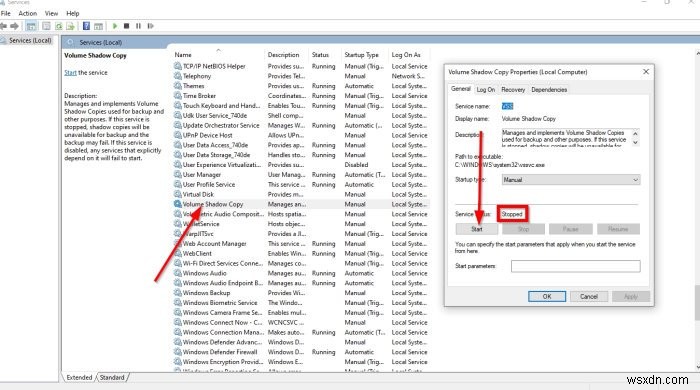This screenshot has height=390, width=700.
Task: Switch to the Log On tab
Action: pos(486,90)
